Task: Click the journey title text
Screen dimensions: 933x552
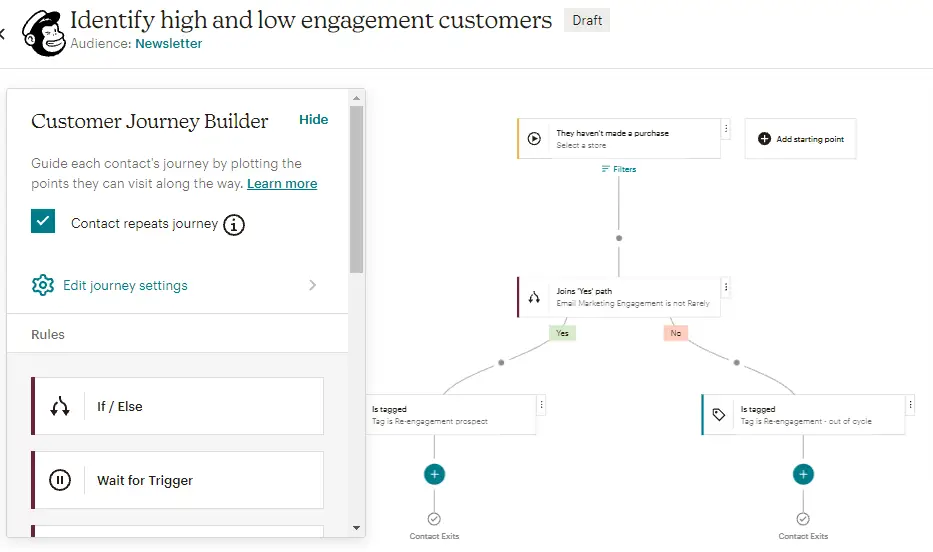Action: (x=311, y=20)
